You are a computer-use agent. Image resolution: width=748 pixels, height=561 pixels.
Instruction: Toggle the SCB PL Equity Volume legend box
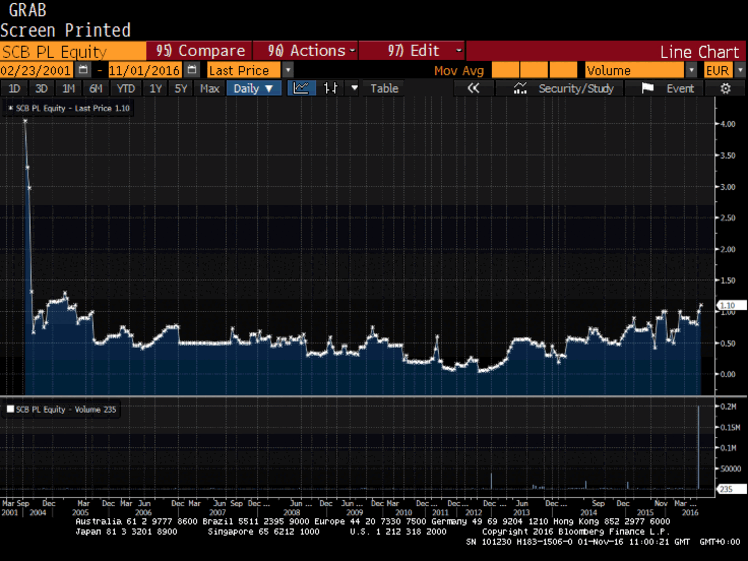click(11, 409)
